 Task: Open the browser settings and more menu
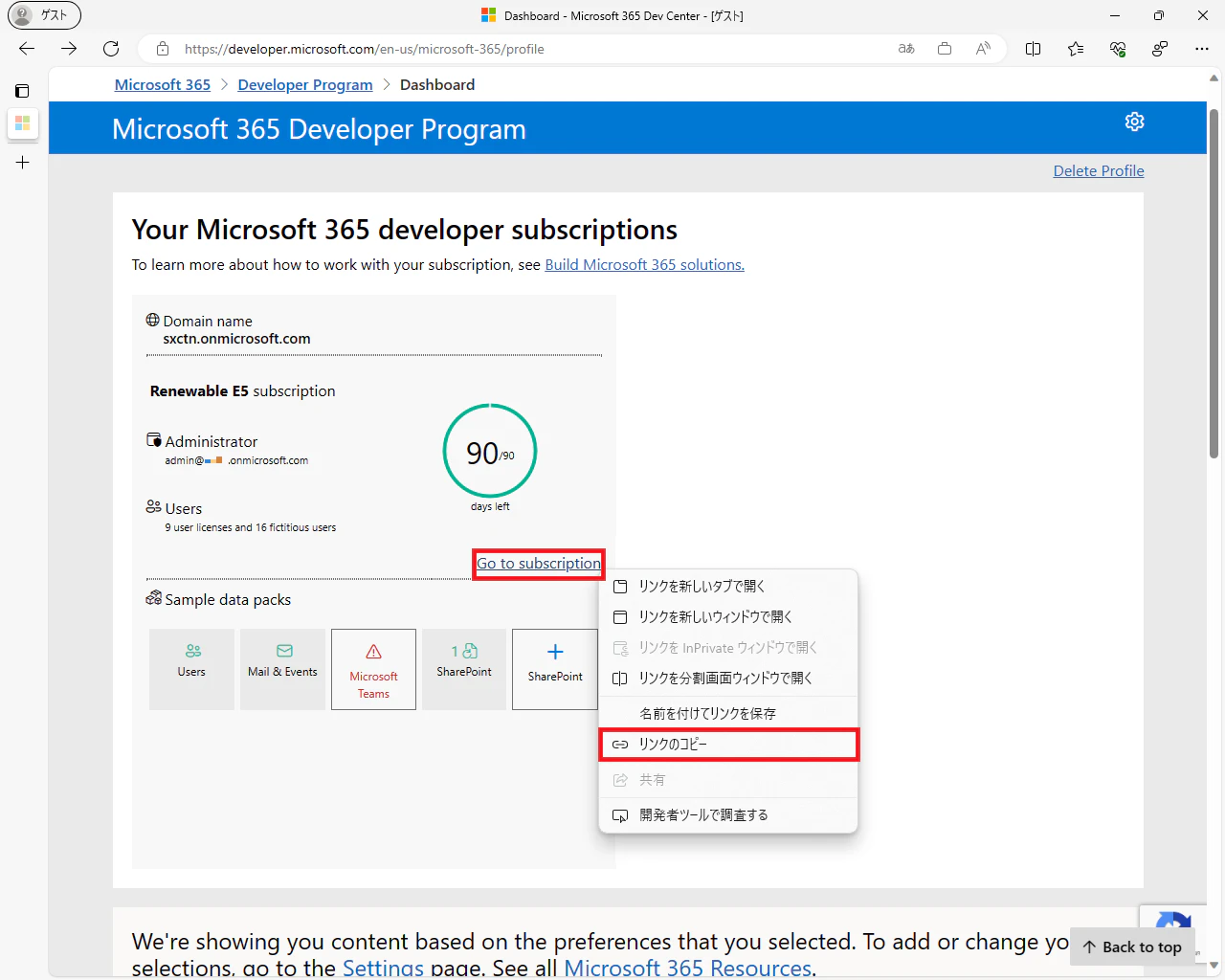1202,49
